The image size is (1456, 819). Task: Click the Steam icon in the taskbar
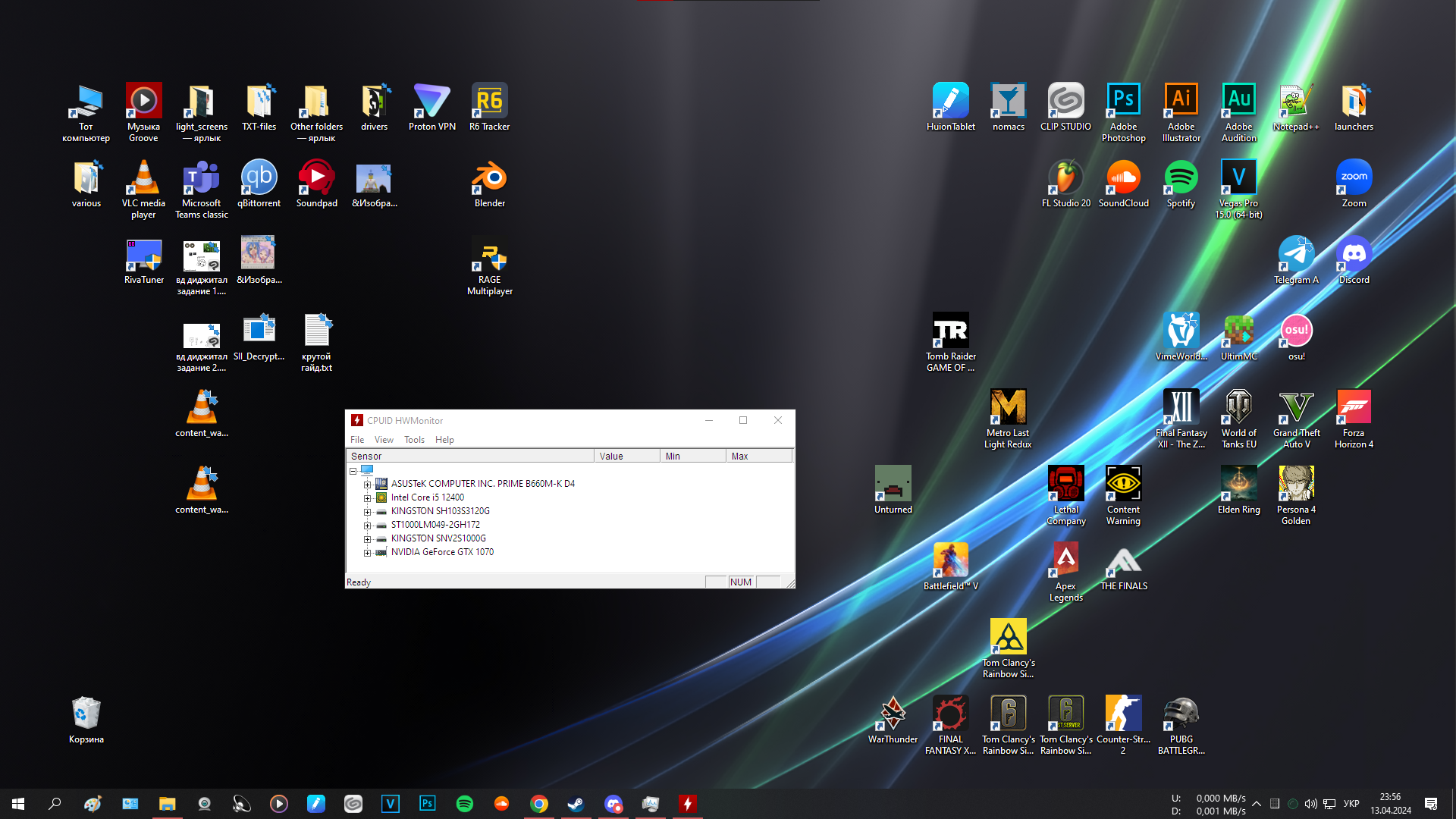[576, 804]
